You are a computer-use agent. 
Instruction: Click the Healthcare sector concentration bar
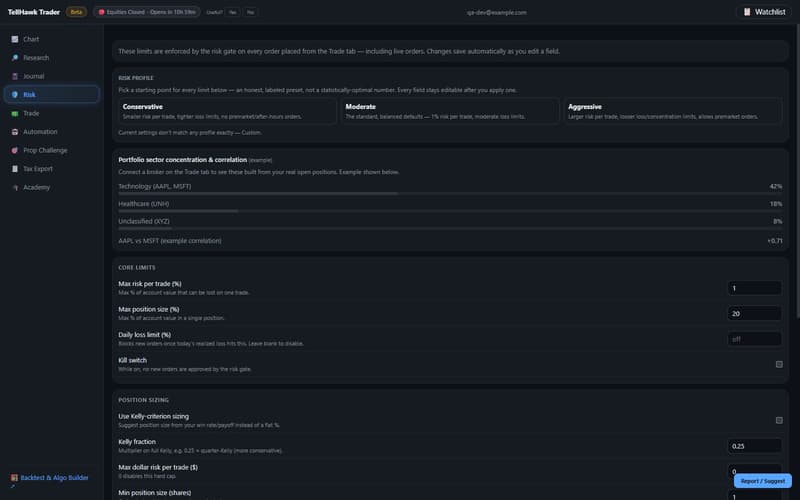450,211
